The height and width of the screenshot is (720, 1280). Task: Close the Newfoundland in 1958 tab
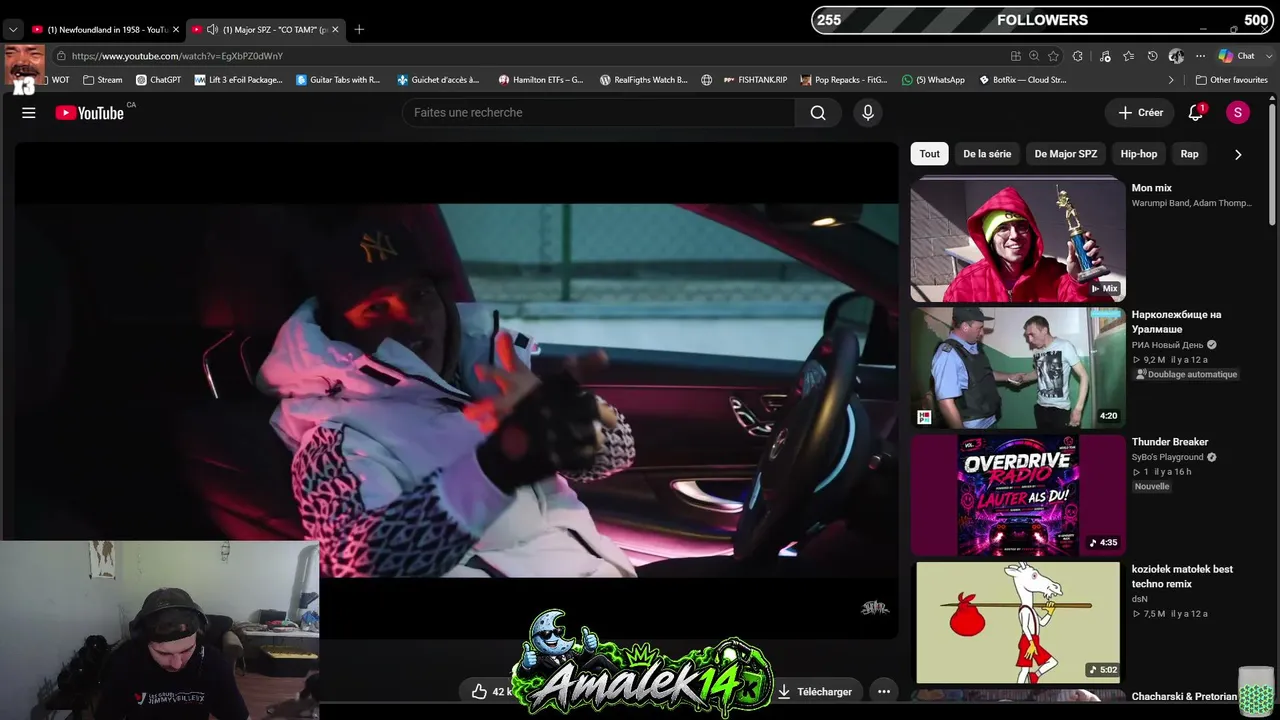tap(176, 29)
